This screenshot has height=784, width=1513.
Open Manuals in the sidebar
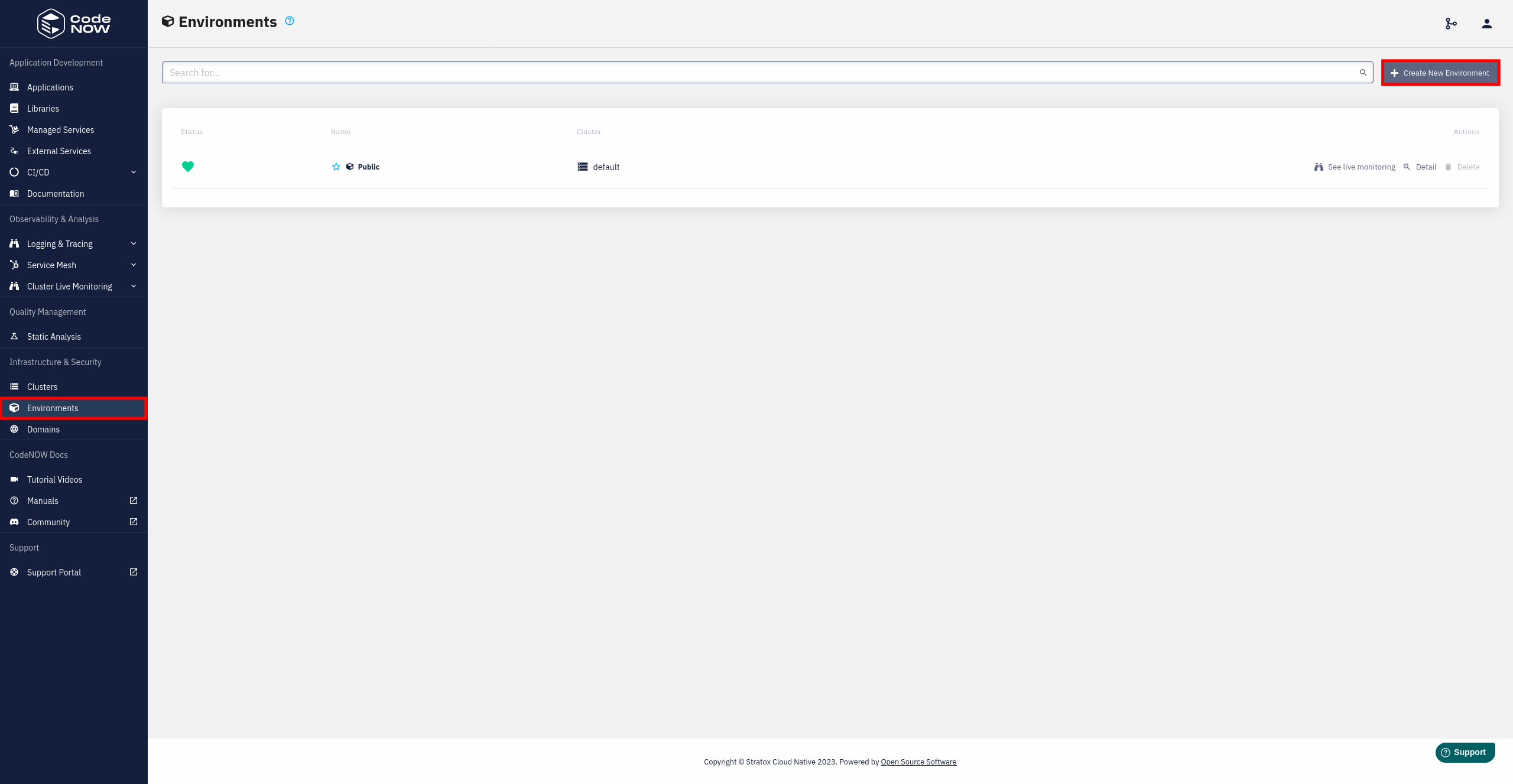74,500
